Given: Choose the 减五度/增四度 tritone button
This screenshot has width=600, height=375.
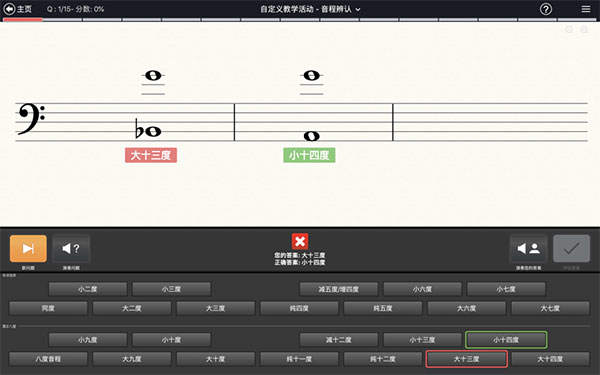Looking at the screenshot, I should (339, 289).
